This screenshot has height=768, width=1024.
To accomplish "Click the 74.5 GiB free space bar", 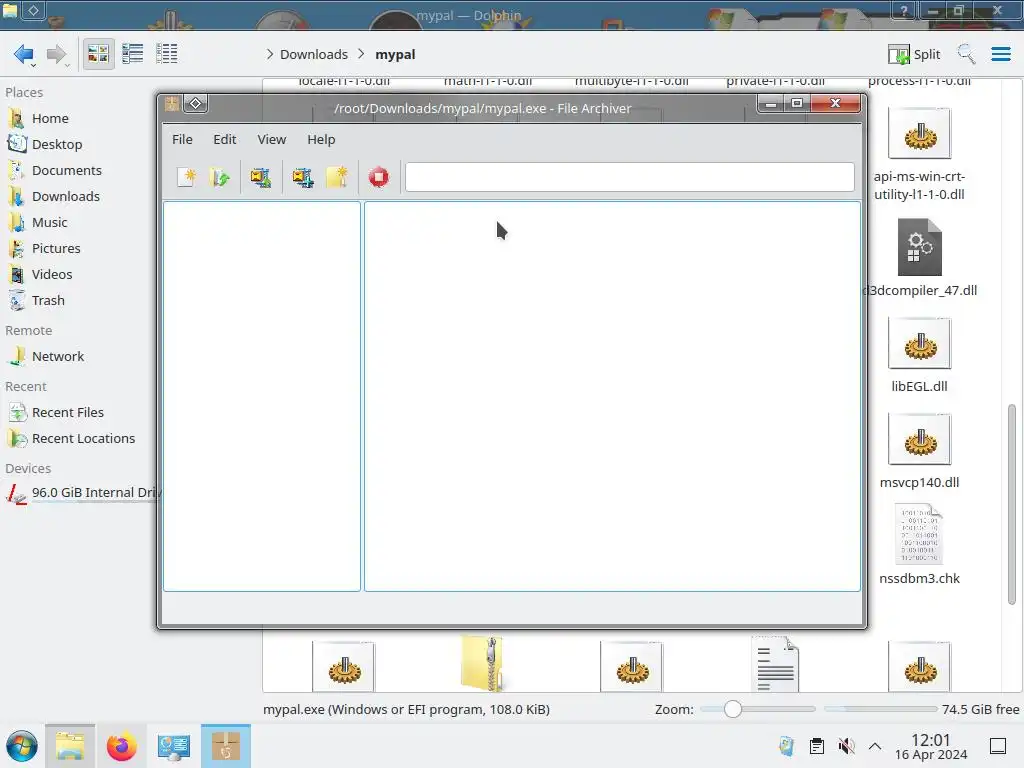I will (x=880, y=709).
